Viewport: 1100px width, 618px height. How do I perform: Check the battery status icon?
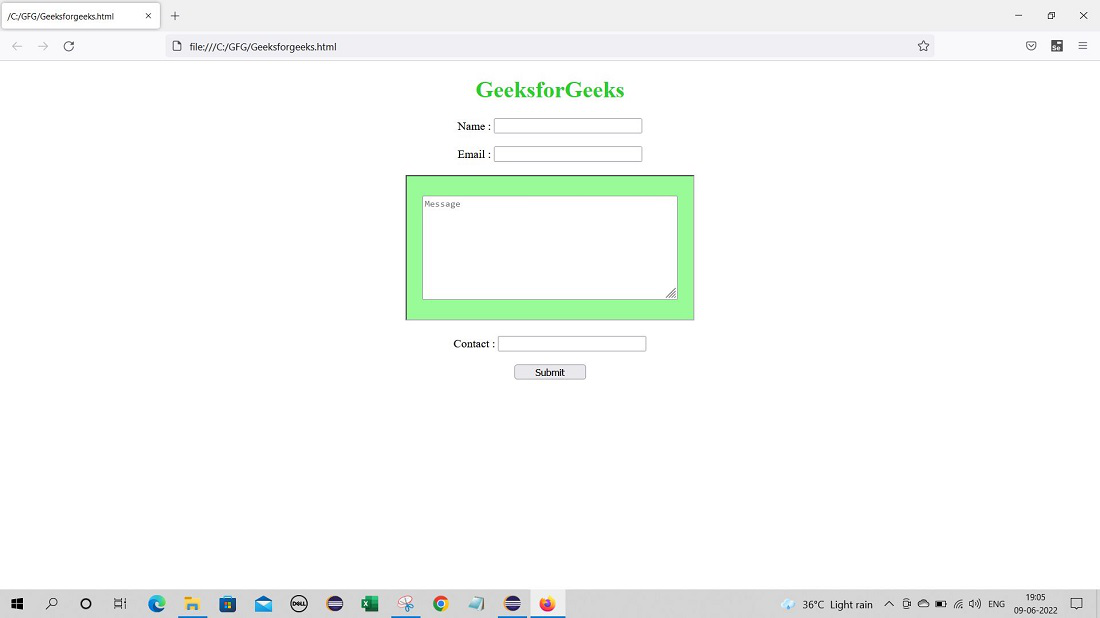pos(941,604)
